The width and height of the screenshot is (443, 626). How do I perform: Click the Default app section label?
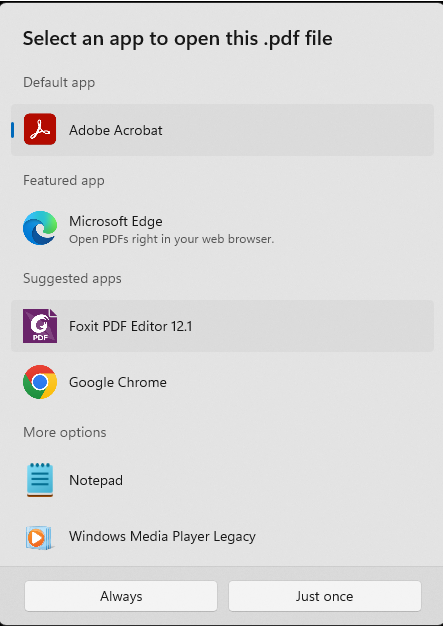[x=59, y=82]
